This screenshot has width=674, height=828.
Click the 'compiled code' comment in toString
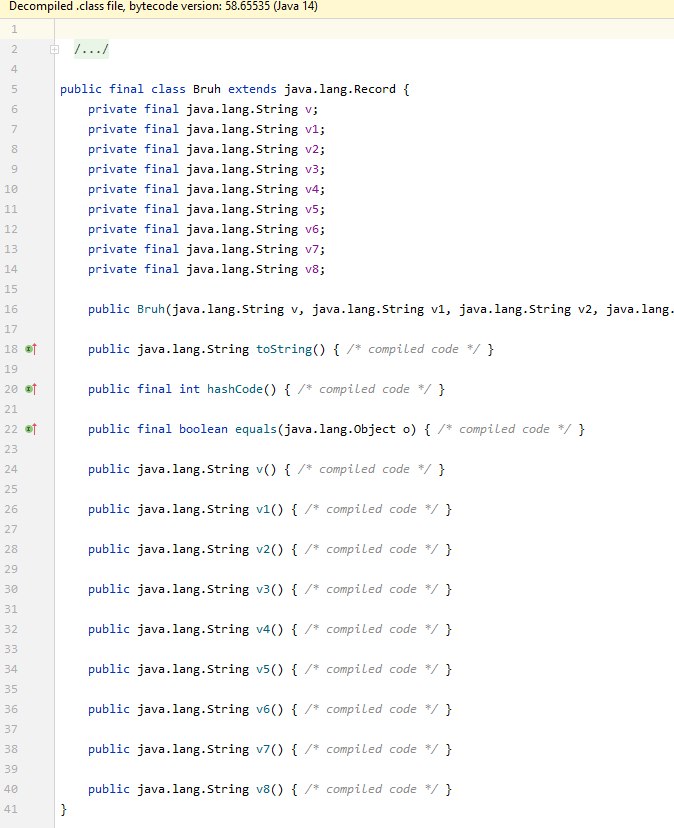(x=413, y=349)
